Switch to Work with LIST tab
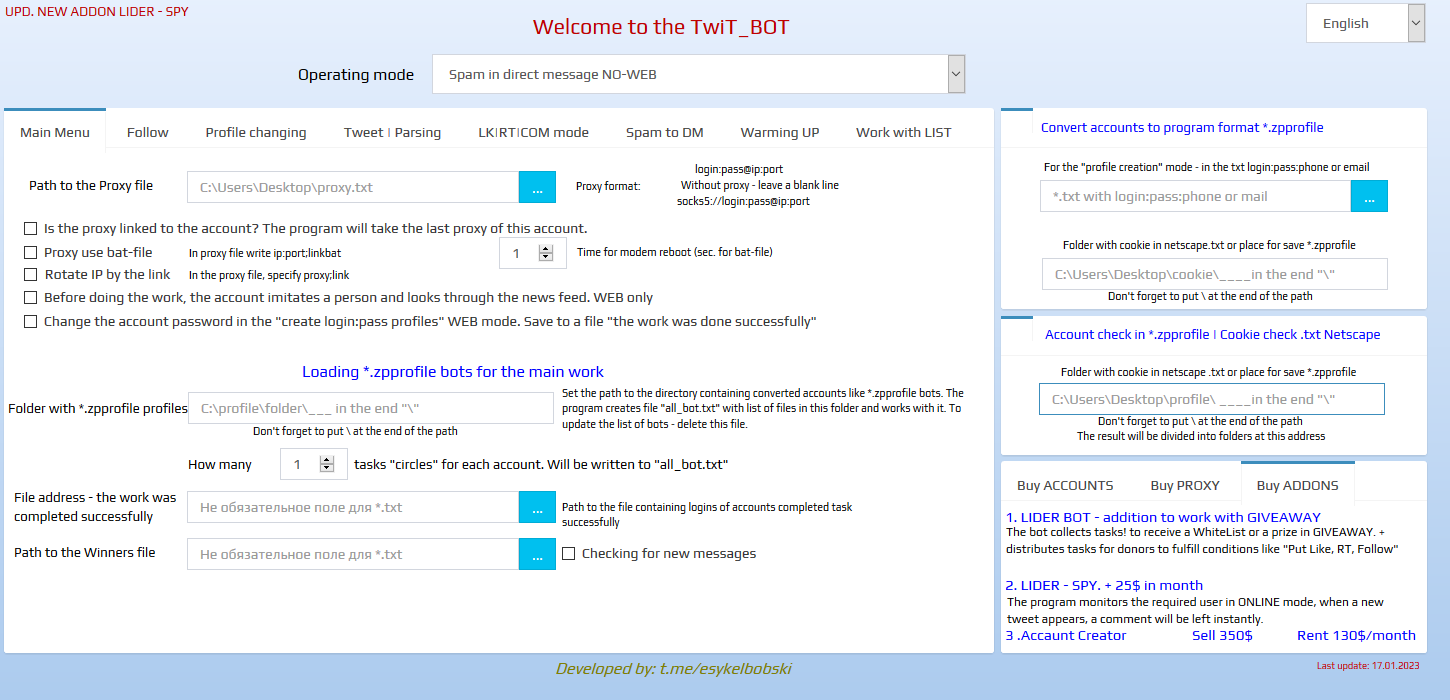Screen dimensions: 1450x700 point(904,132)
